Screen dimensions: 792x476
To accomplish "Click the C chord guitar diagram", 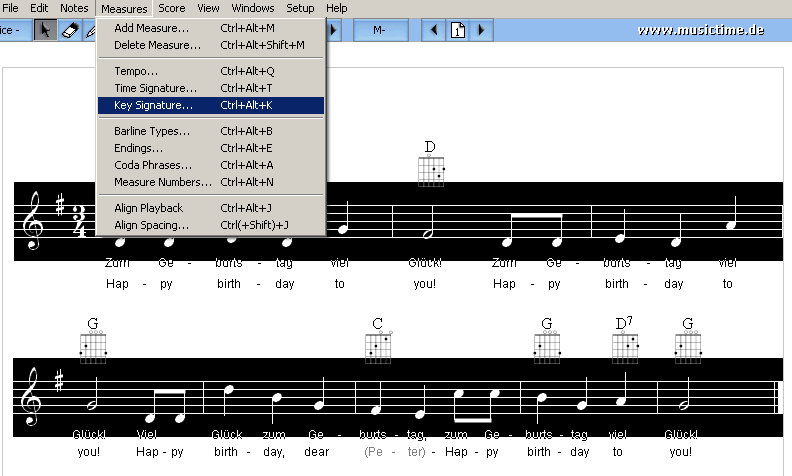I will click(x=378, y=347).
